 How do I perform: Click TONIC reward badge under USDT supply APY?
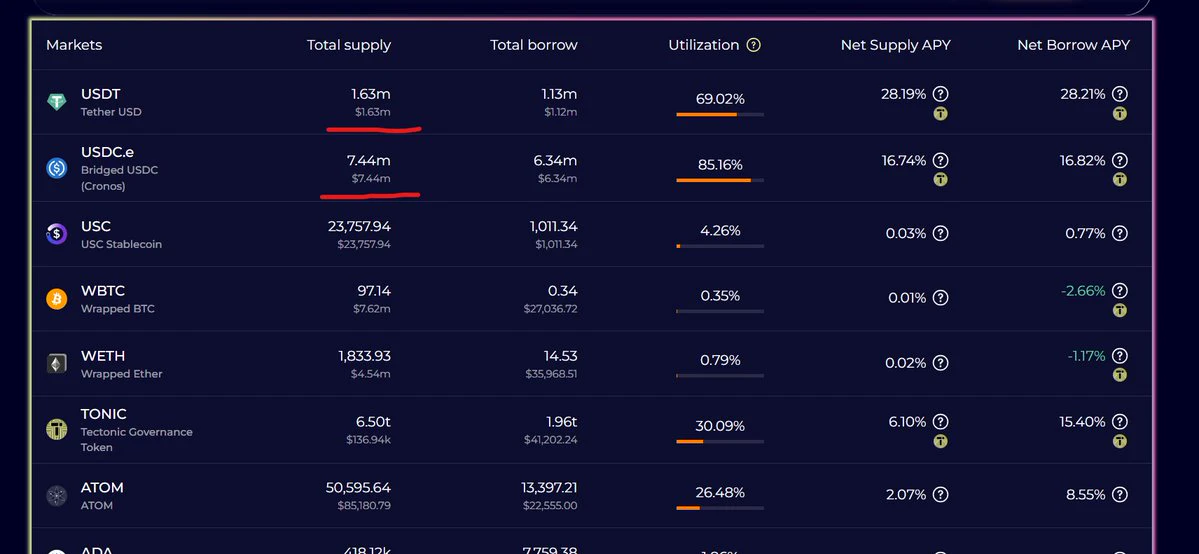941,114
